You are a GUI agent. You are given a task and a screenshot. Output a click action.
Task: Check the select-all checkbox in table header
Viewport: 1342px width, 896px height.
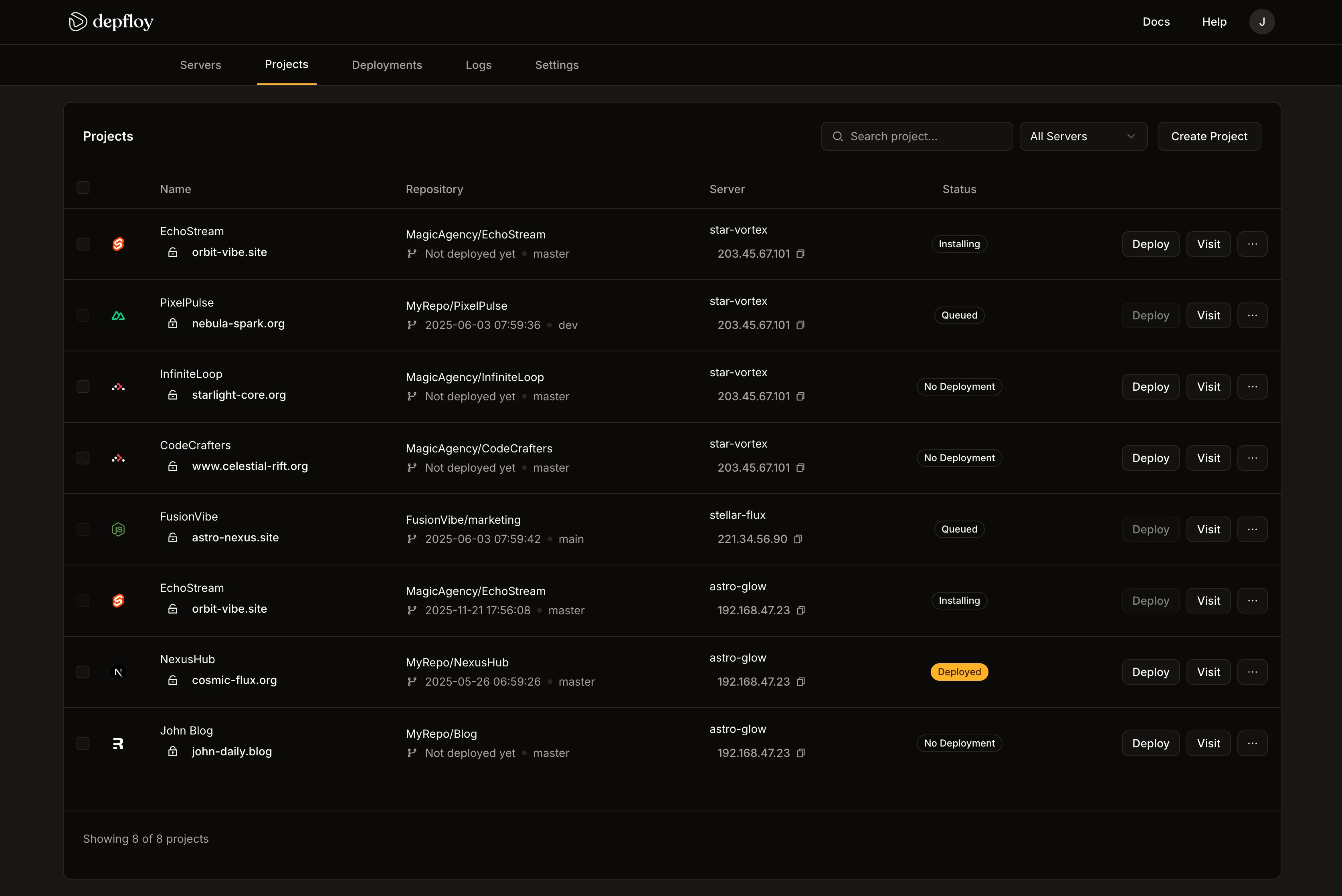pyautogui.click(x=83, y=188)
